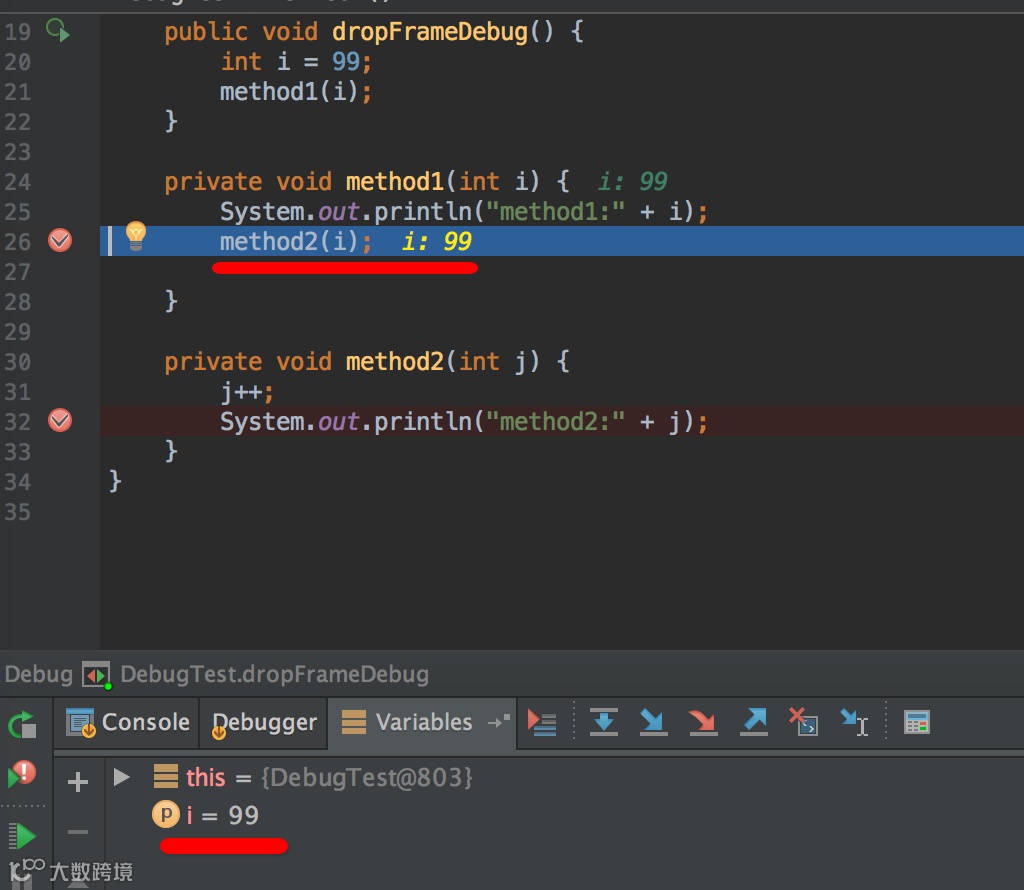
Task: Click line number 27 in the gutter
Action: [18, 272]
